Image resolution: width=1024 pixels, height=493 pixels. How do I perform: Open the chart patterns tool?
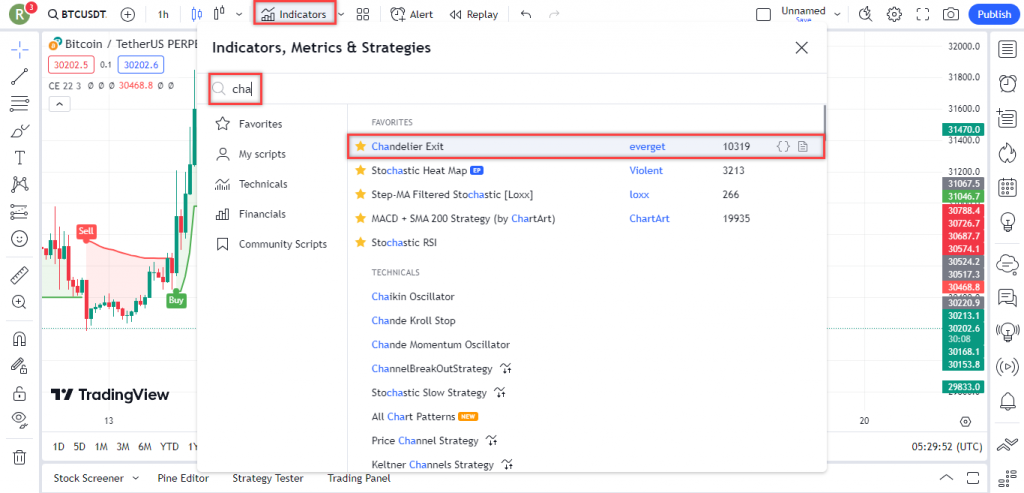(20, 185)
